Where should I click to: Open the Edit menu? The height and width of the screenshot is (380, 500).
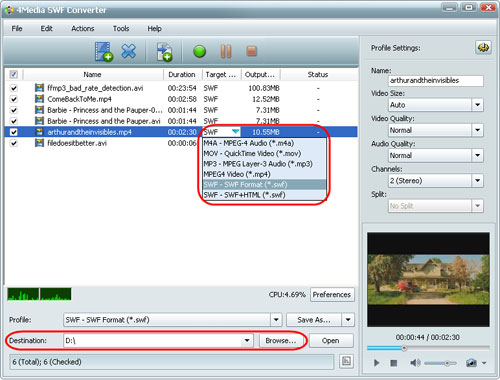(47, 29)
